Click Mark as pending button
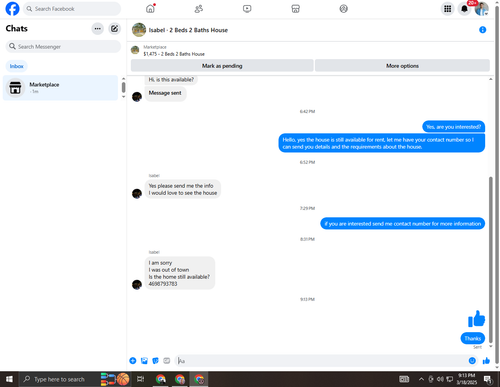Image resolution: width=500 pixels, height=387 pixels. pos(222,66)
